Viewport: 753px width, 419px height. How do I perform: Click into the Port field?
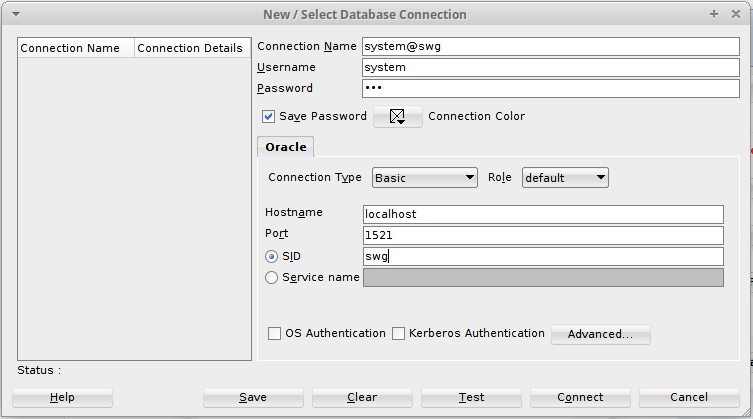coord(543,235)
